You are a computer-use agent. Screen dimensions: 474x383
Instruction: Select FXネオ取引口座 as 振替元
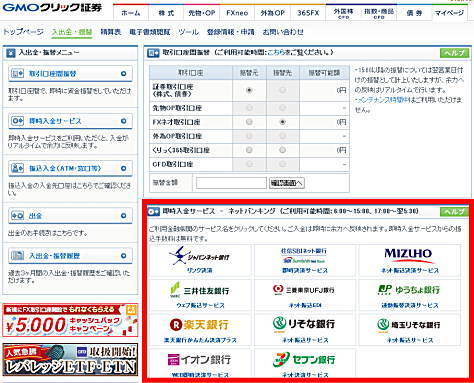(249, 122)
